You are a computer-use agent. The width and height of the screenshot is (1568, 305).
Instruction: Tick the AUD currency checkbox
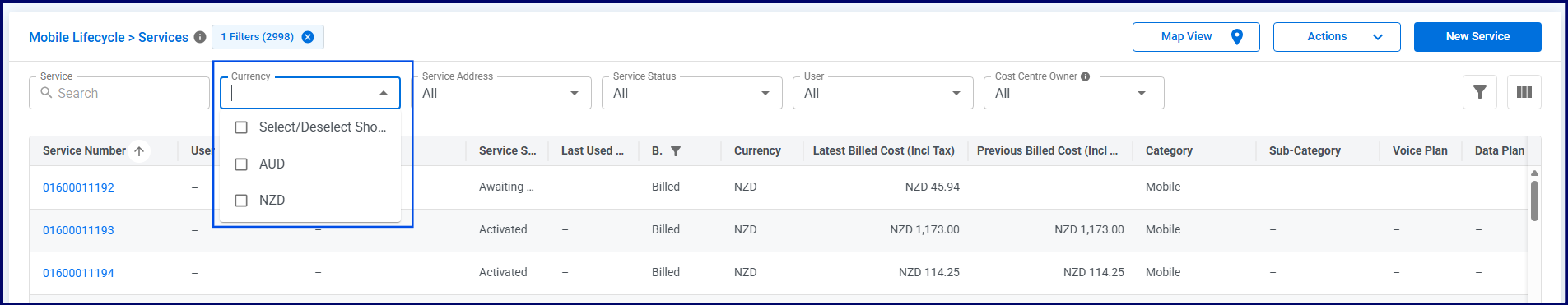[x=241, y=164]
